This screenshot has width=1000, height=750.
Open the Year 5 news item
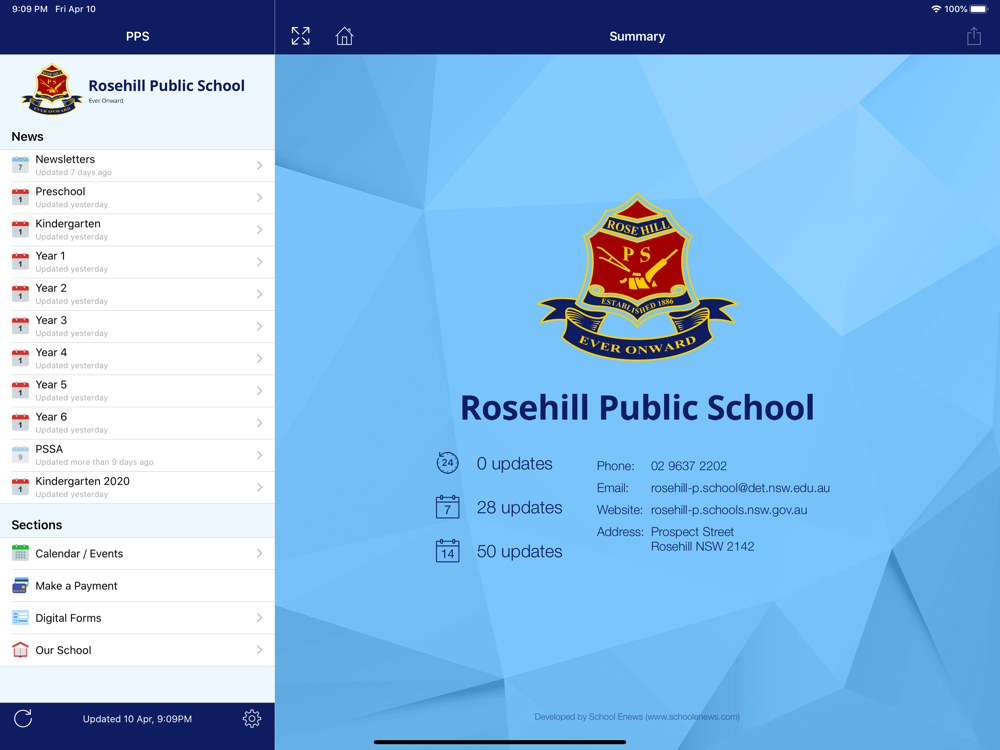137,390
